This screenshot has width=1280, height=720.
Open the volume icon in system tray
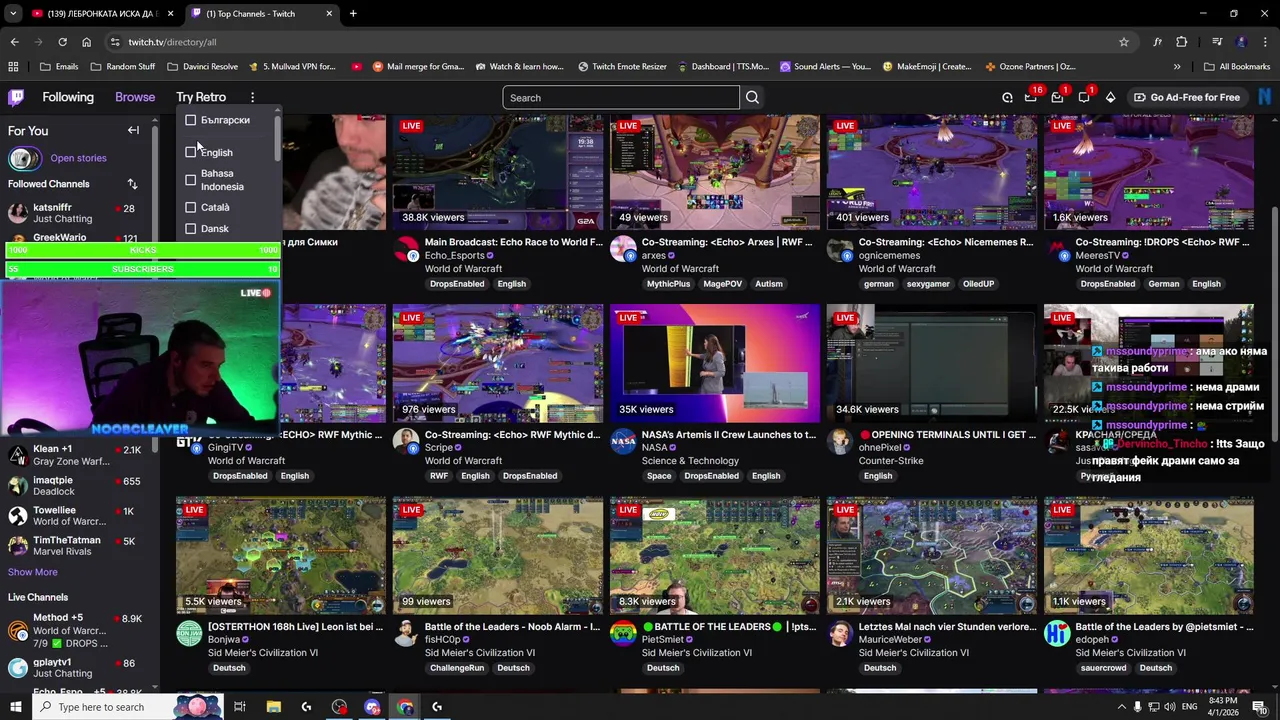coord(1171,707)
